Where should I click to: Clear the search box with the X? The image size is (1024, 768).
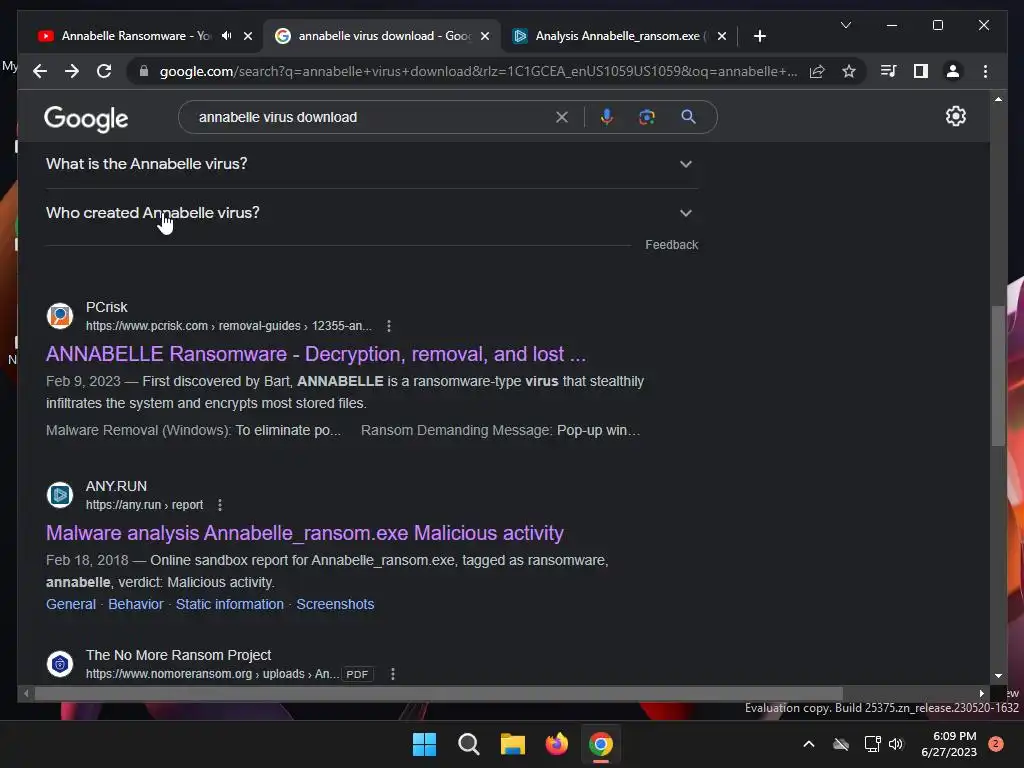pos(562,118)
